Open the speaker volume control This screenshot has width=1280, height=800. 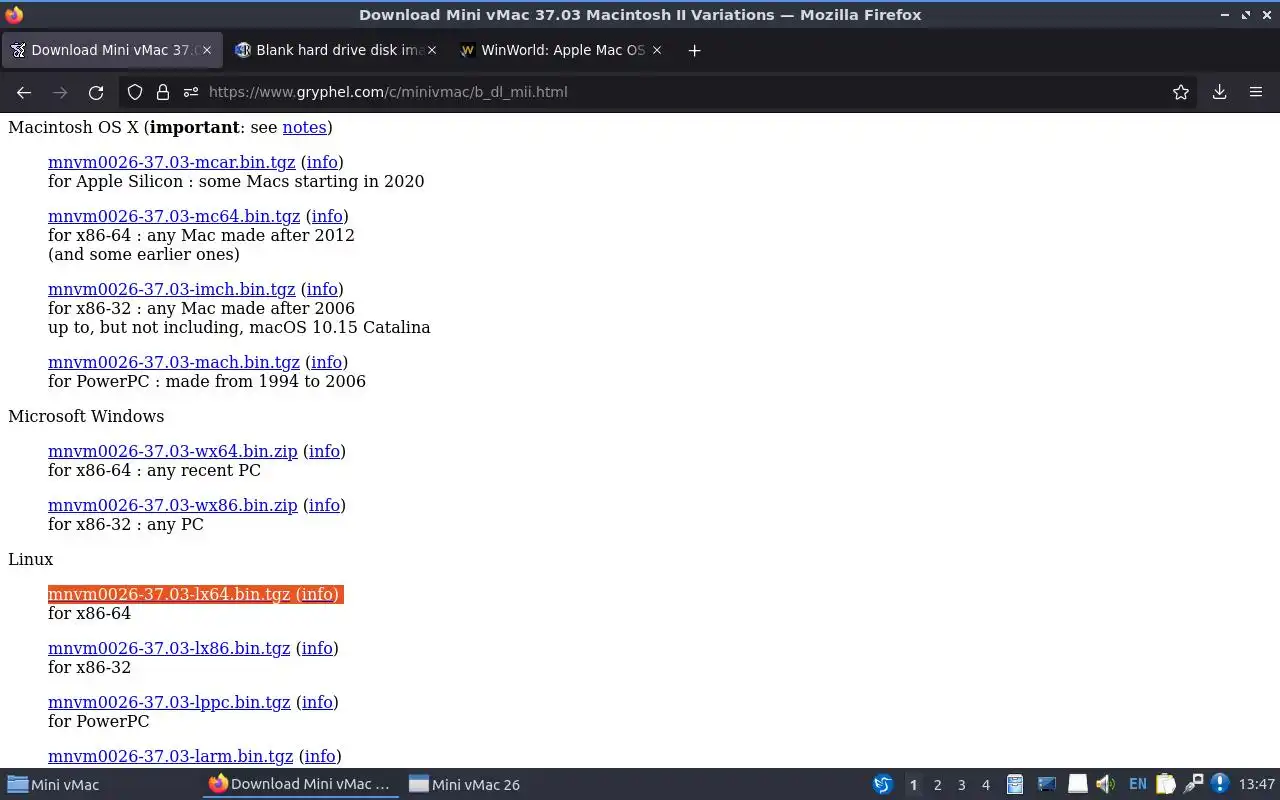pos(1105,784)
